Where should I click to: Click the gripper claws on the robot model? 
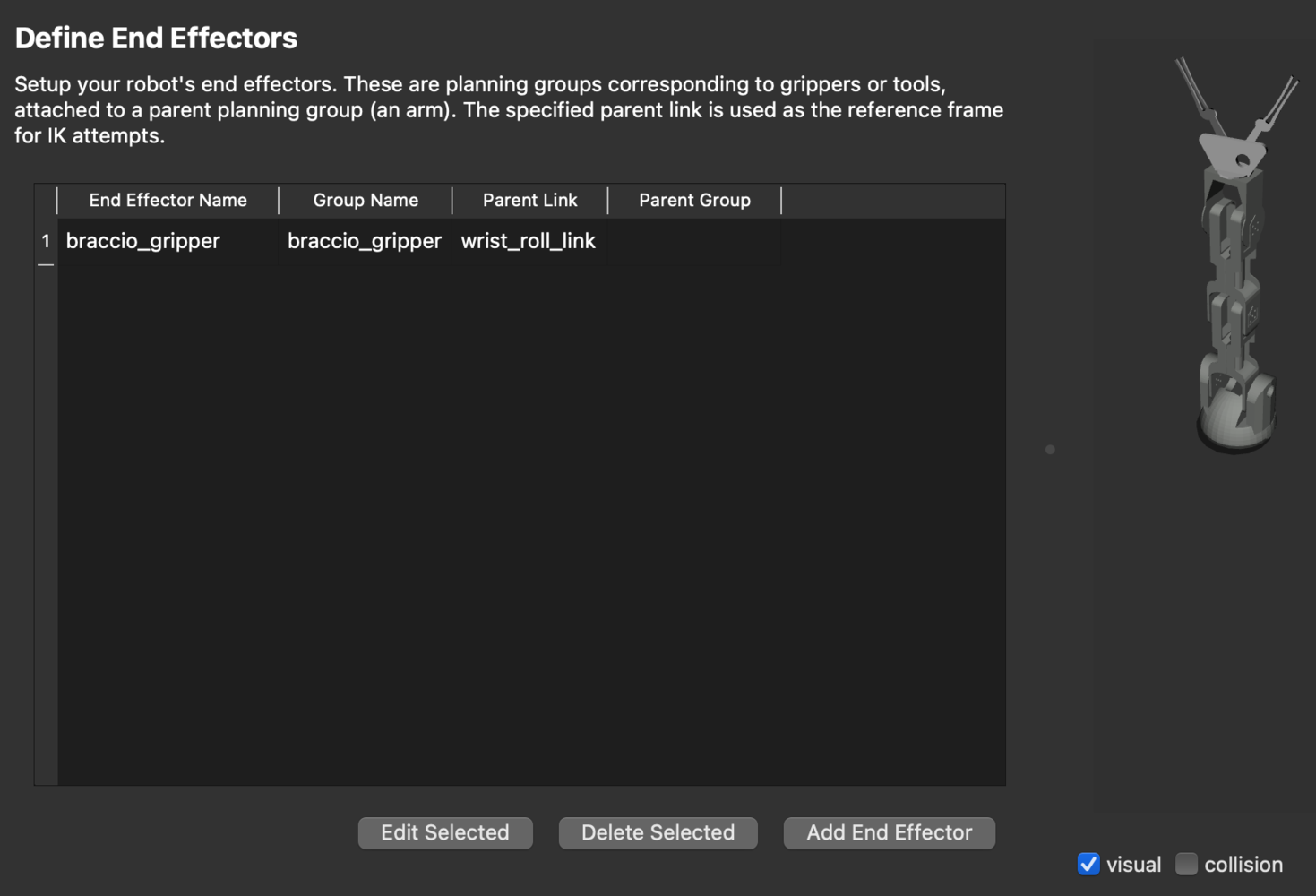pyautogui.click(x=1236, y=108)
